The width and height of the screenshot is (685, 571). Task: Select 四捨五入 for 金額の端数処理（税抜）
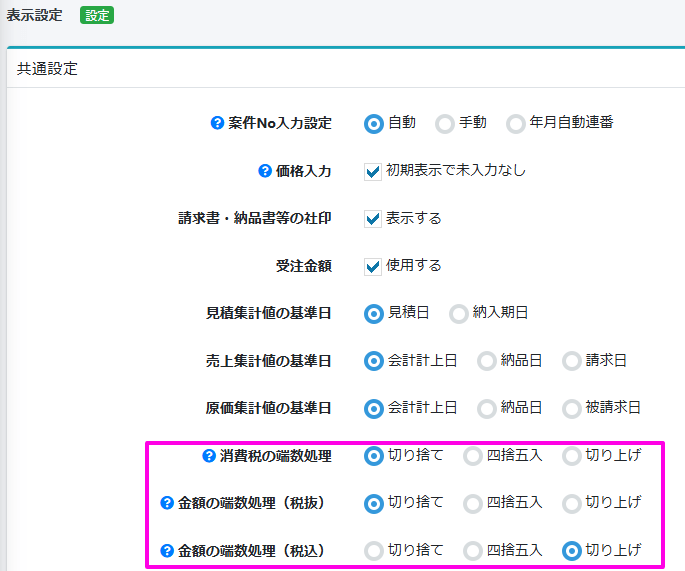(473, 504)
